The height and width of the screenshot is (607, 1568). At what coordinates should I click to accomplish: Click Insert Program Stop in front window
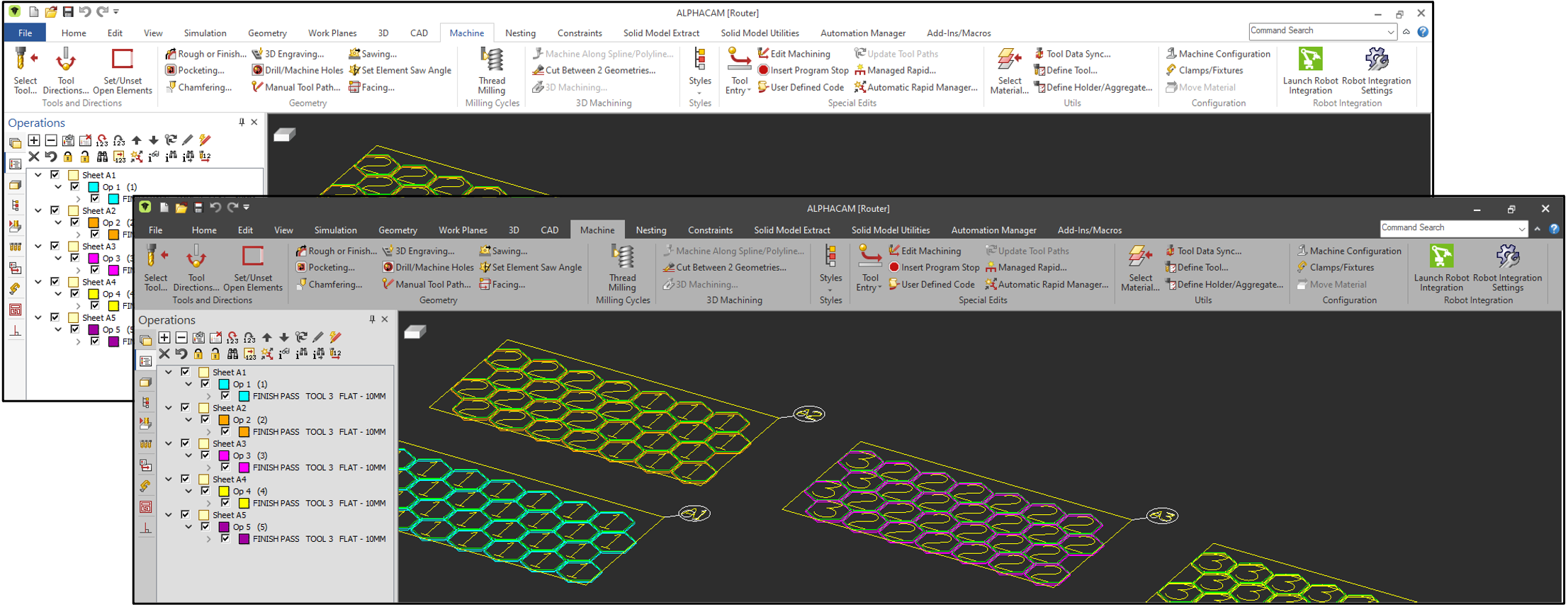(x=934, y=268)
